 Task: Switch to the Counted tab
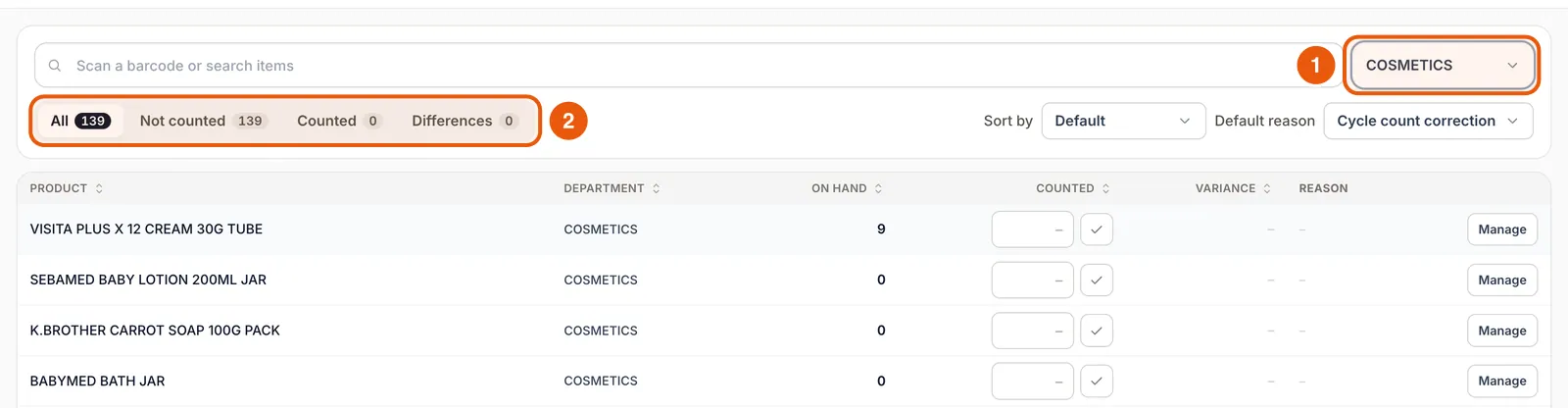[x=339, y=121]
